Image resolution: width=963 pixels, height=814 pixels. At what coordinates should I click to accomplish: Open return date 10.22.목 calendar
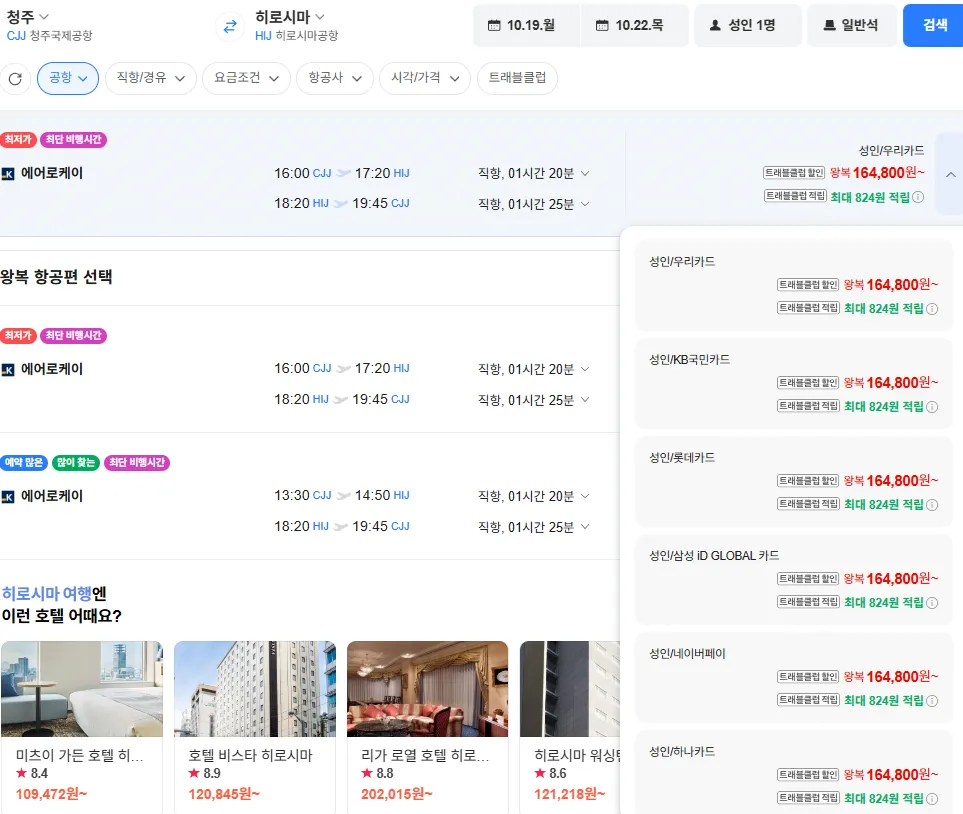point(634,25)
